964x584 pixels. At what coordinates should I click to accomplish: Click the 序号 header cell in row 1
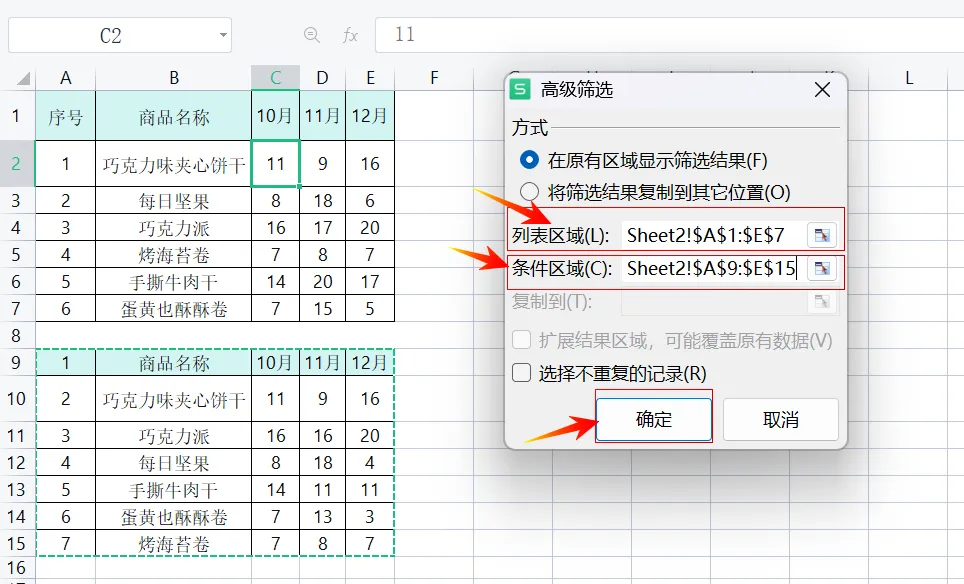pos(66,116)
